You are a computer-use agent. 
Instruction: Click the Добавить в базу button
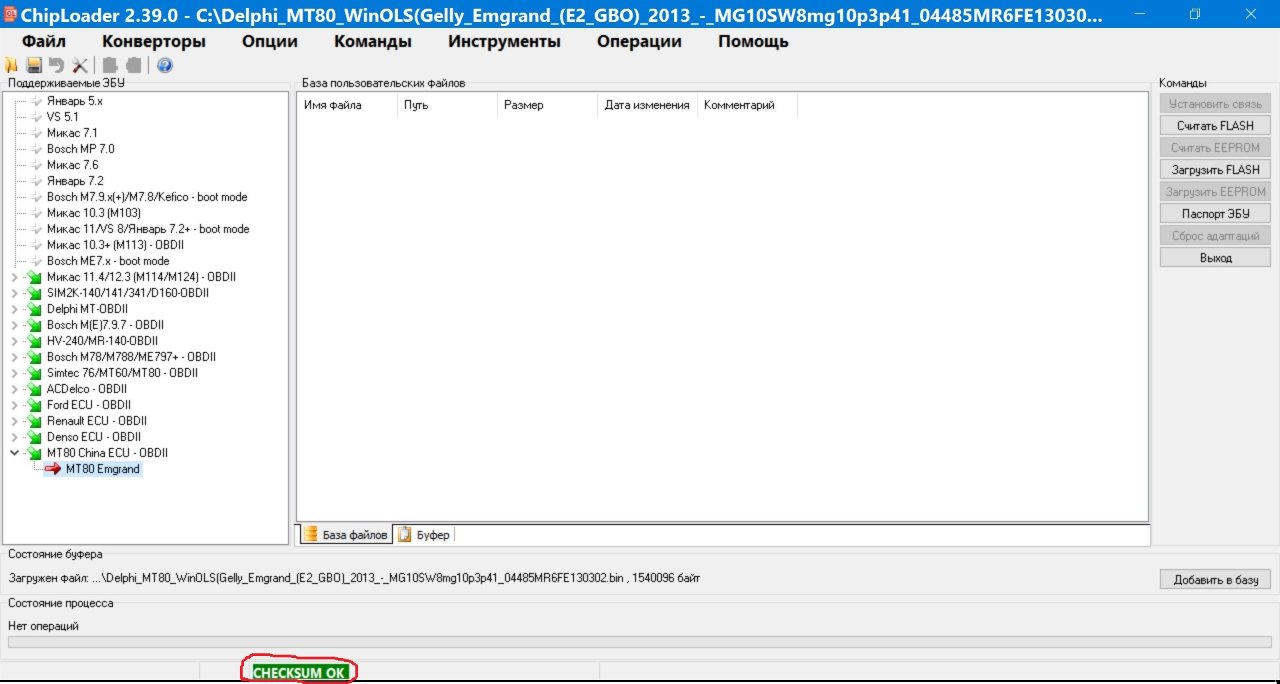coord(1215,579)
